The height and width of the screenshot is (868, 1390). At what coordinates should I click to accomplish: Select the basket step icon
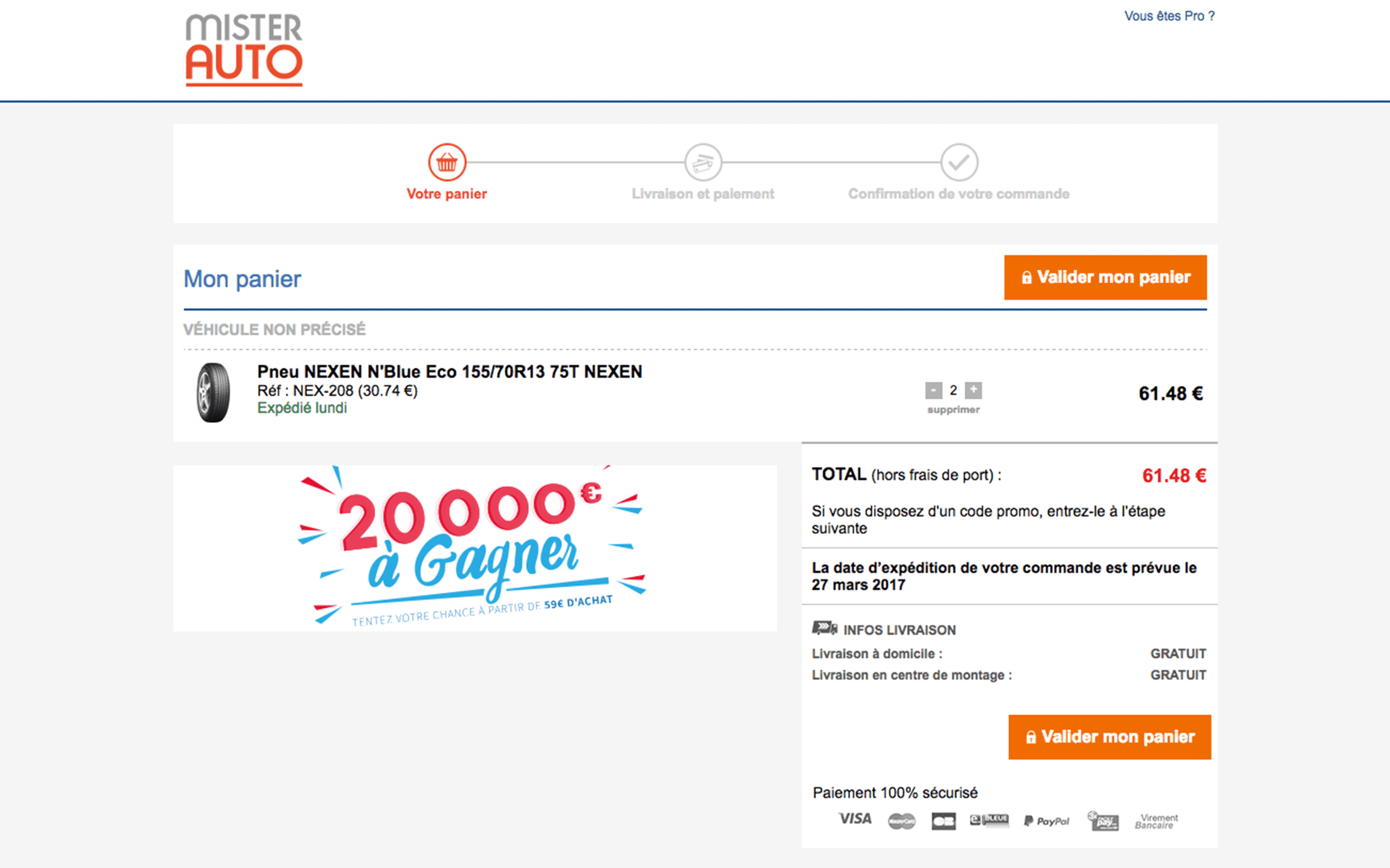pyautogui.click(x=447, y=163)
